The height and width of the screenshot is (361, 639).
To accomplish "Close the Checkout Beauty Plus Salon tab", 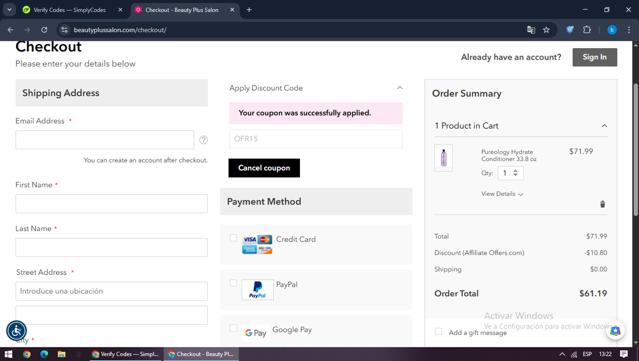I will [232, 10].
